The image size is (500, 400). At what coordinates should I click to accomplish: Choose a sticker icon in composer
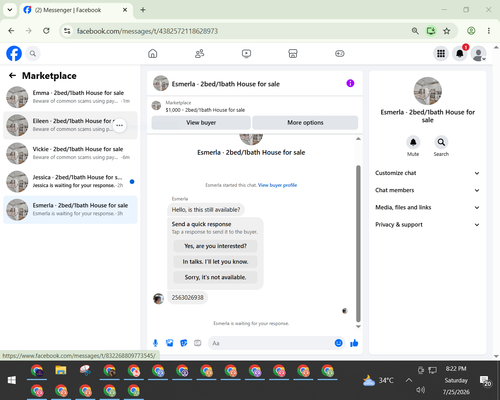[x=184, y=343]
